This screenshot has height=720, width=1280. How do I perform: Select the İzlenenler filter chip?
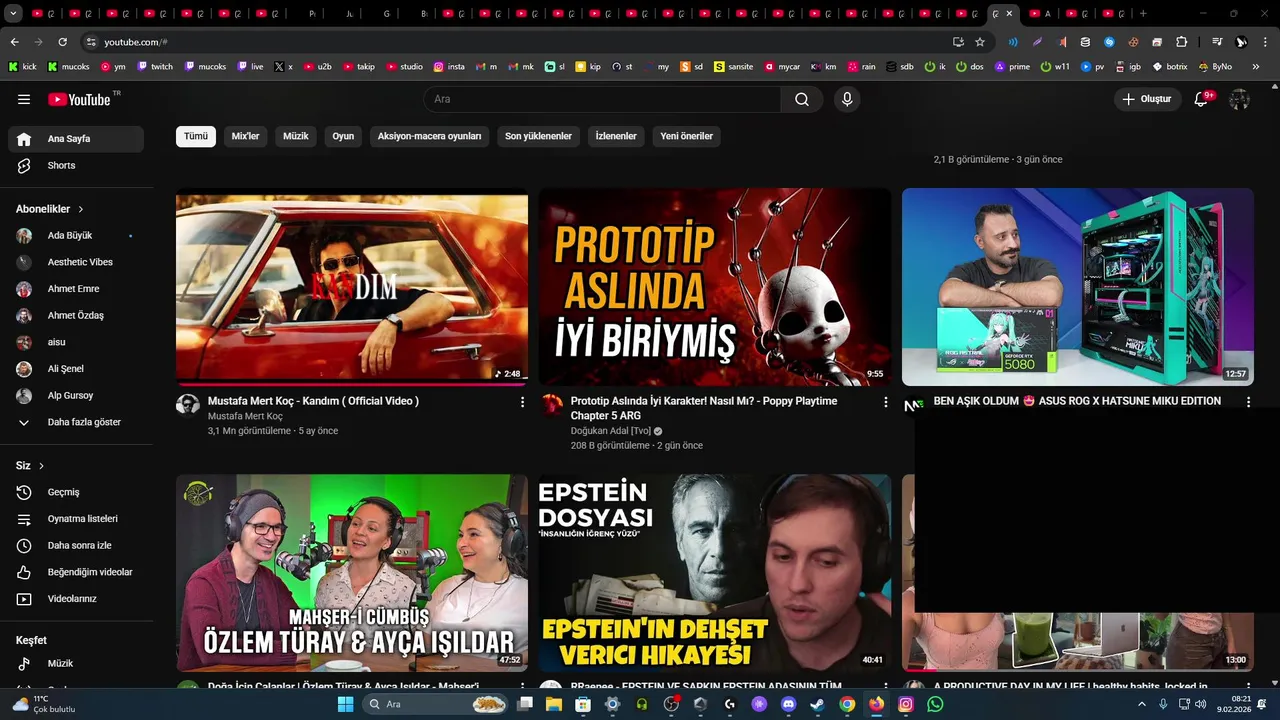616,136
